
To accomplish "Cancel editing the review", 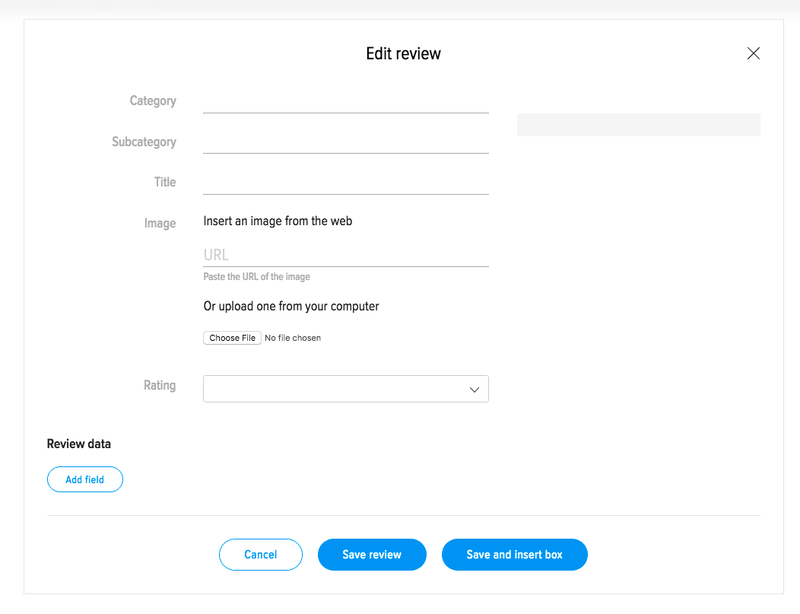I will coord(261,554).
